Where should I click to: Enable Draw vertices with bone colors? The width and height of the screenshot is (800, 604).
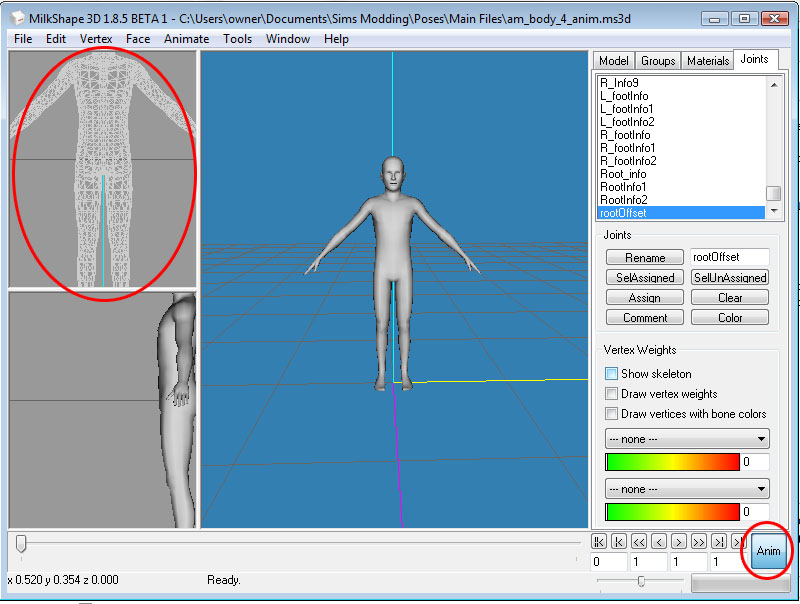pyautogui.click(x=611, y=414)
